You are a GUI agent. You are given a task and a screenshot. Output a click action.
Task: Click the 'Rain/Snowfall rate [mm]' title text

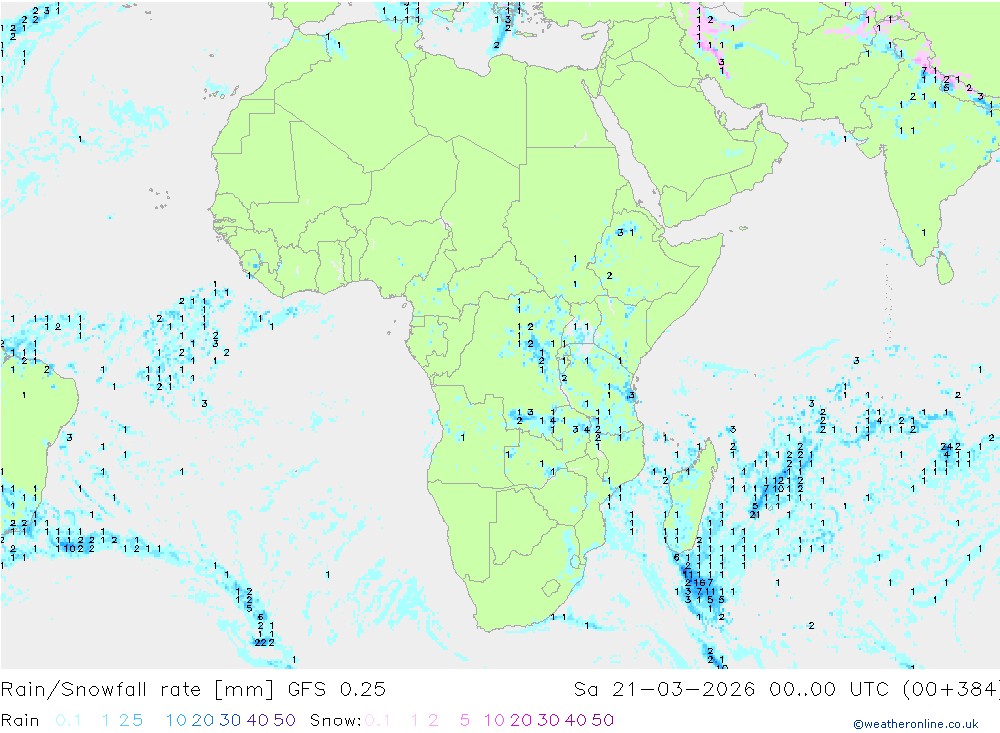tap(137, 690)
